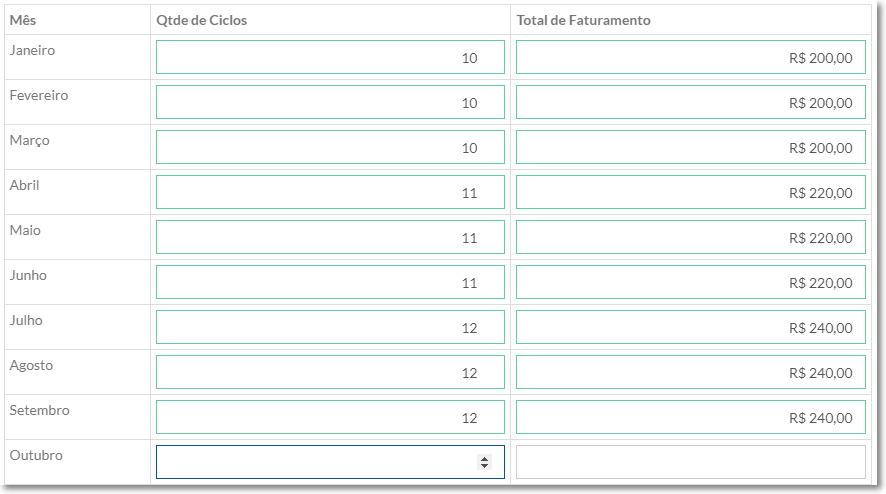Screen dimensions: 886x494
Task: Click Junho billing total field
Action: tap(690, 282)
